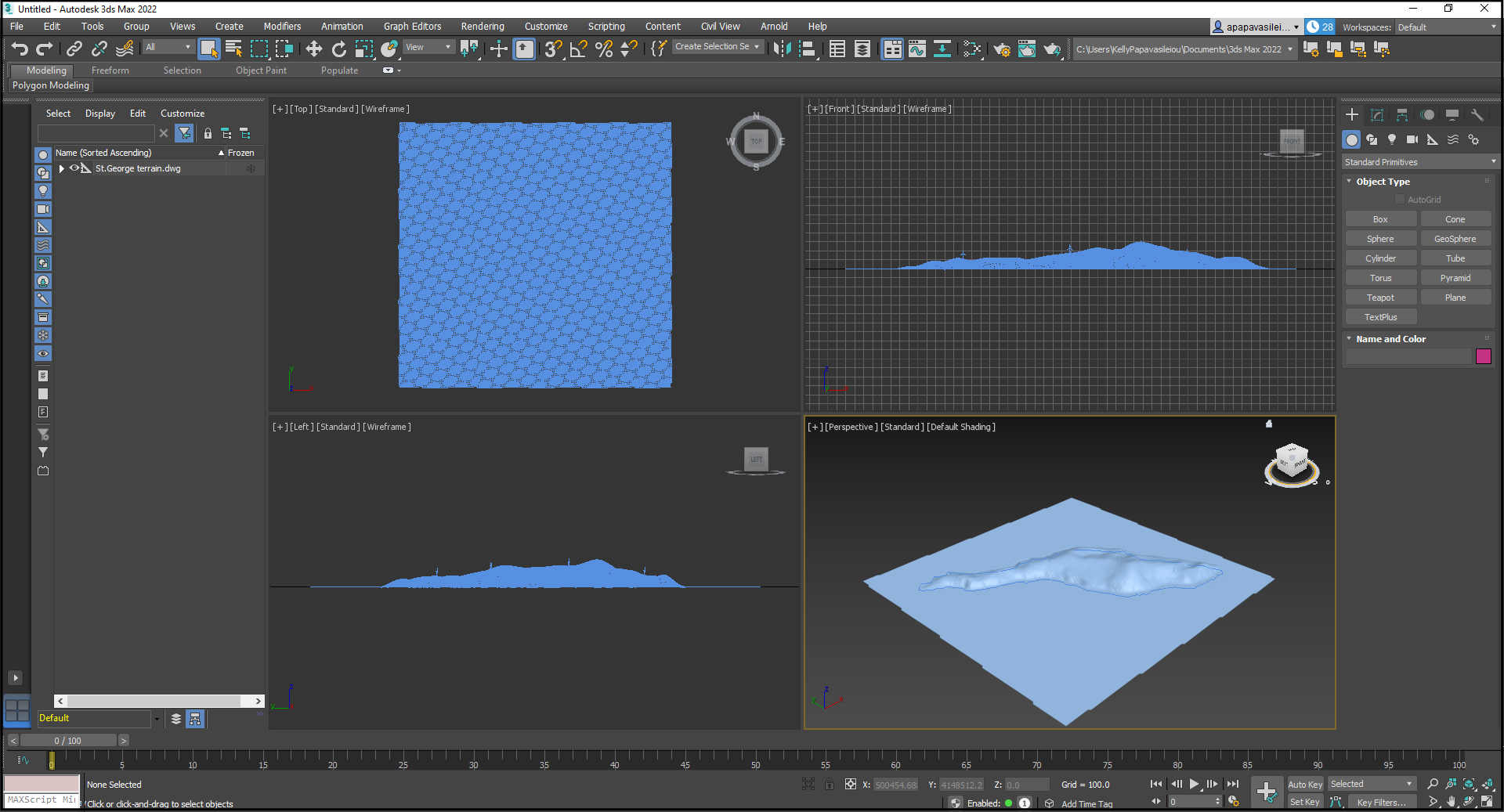
Task: Open the Rendering menu
Action: pos(482,27)
